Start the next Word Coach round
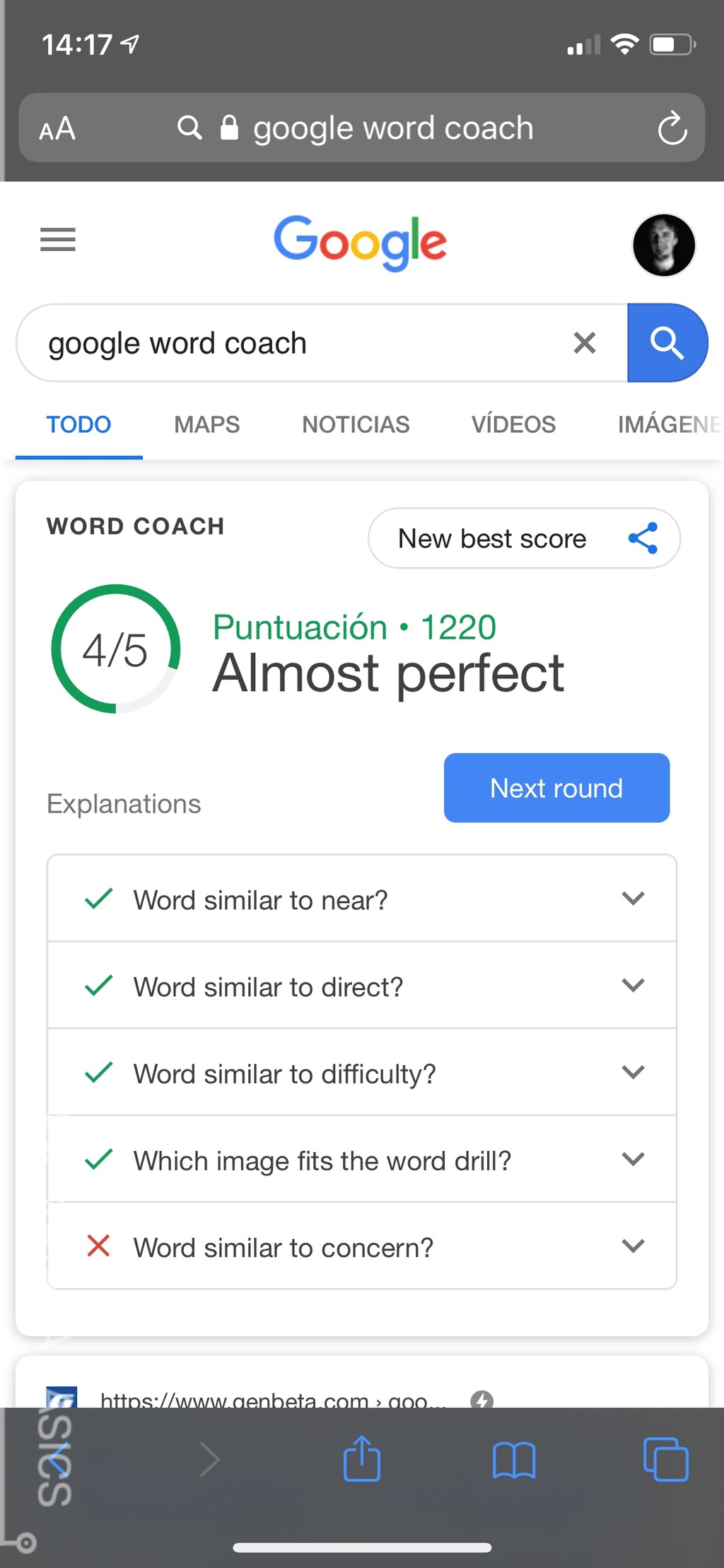The image size is (724, 1568). point(556,788)
